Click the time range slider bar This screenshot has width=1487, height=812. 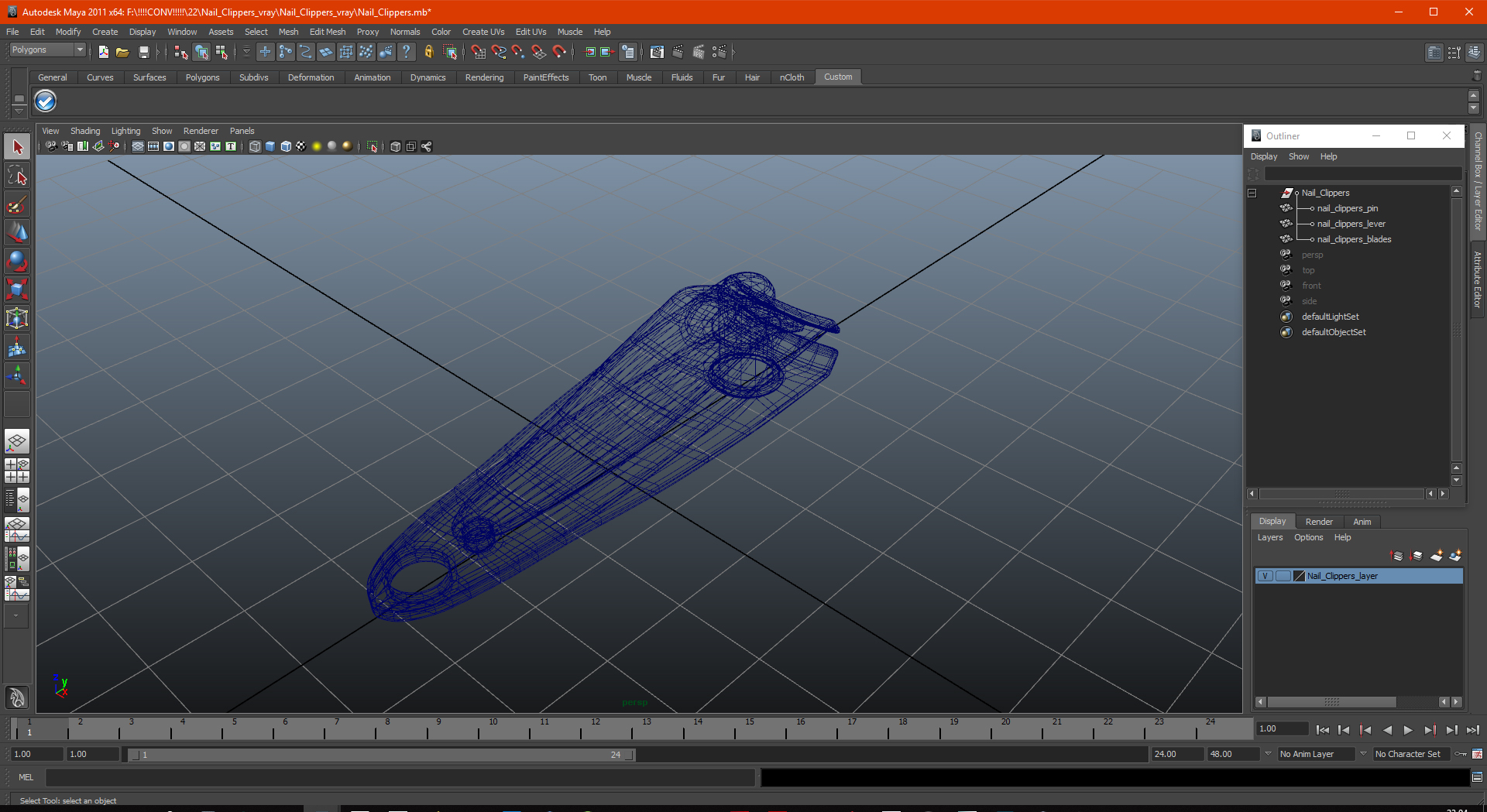click(381, 755)
